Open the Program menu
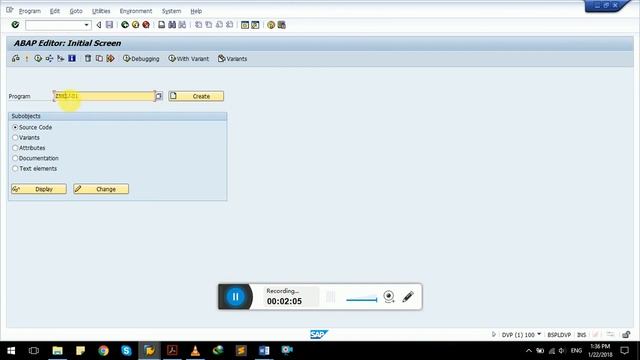This screenshot has width=640, height=360. 30,11
